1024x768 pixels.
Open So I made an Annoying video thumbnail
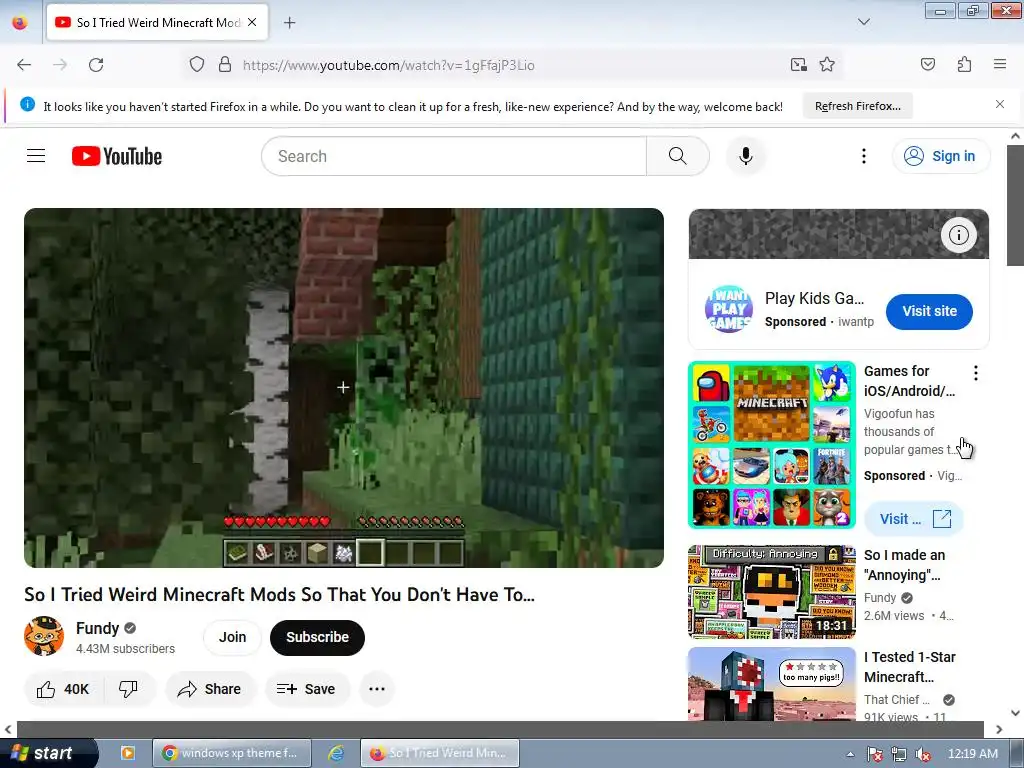pos(772,592)
